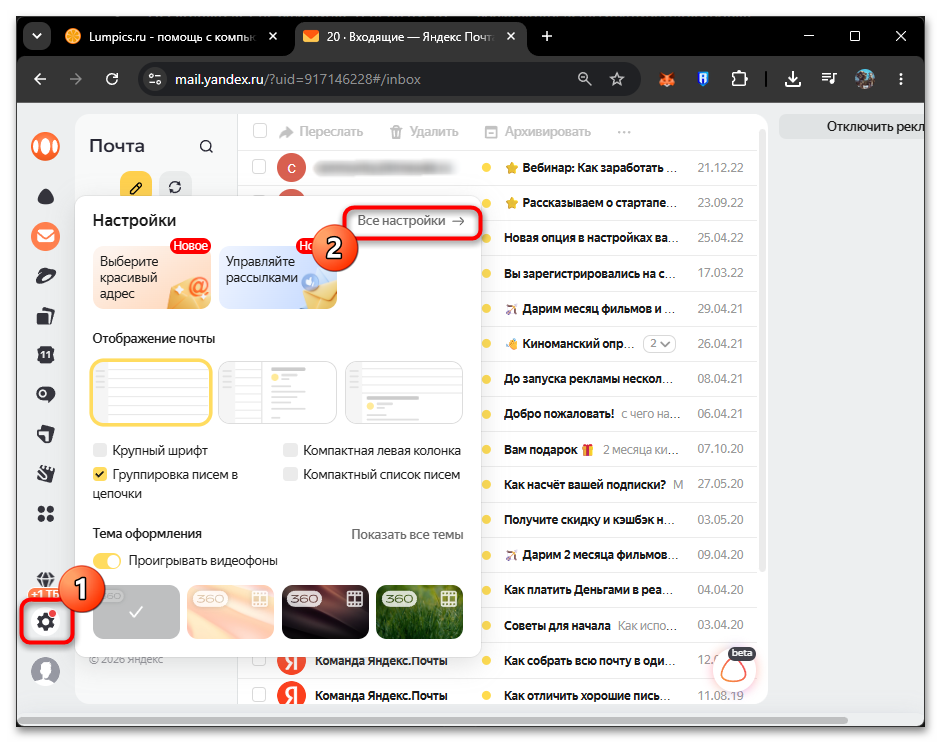
Task: Switch to the Lumpics.ru browser tab
Action: coord(171,37)
